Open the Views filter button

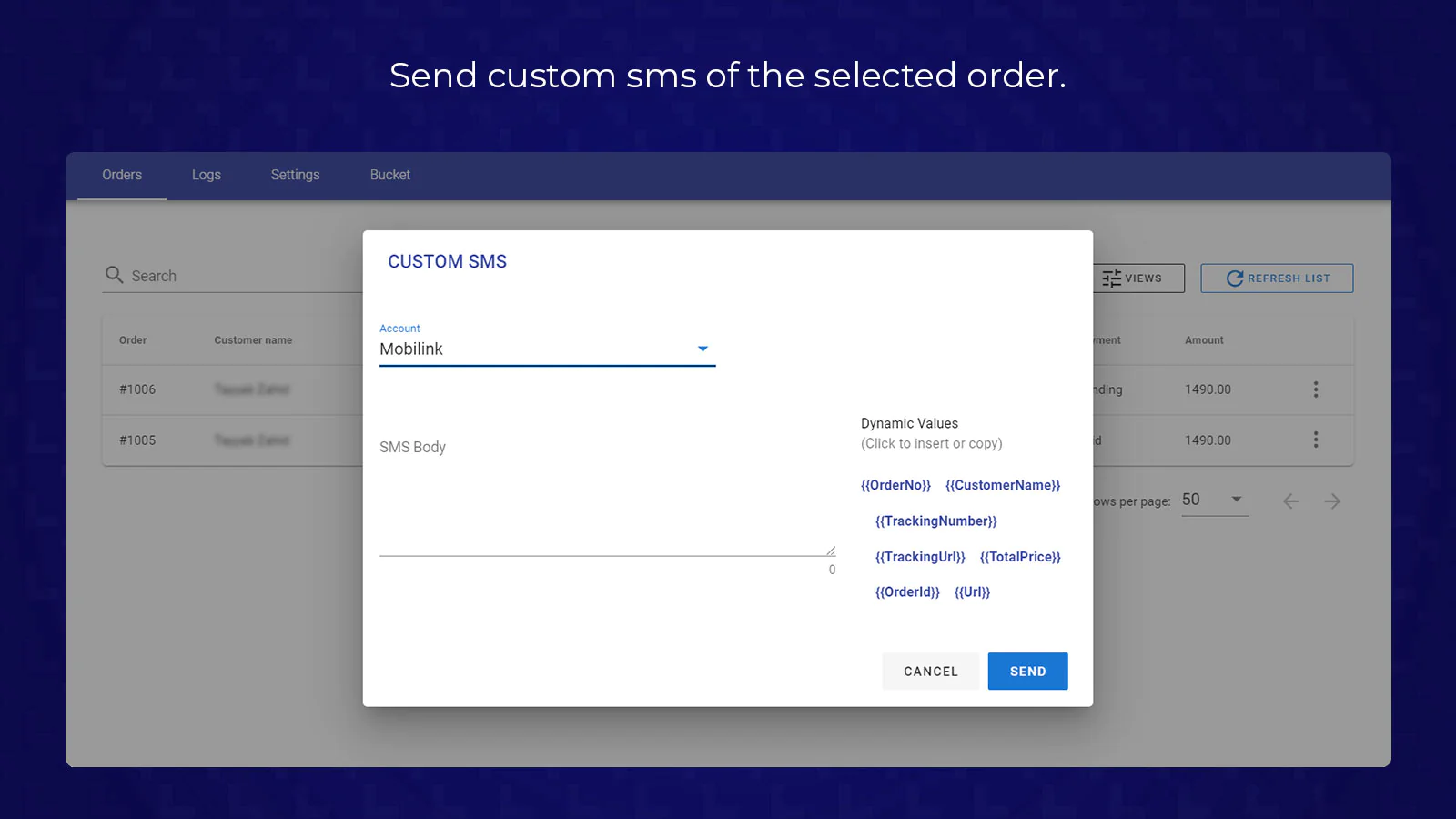click(x=1137, y=278)
